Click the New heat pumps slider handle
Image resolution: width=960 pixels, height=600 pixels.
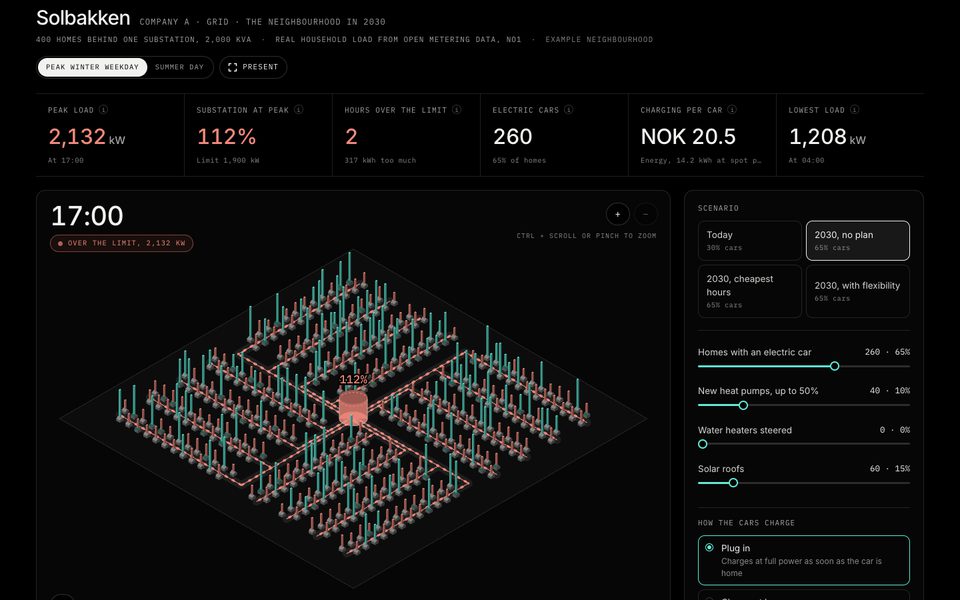tap(743, 405)
